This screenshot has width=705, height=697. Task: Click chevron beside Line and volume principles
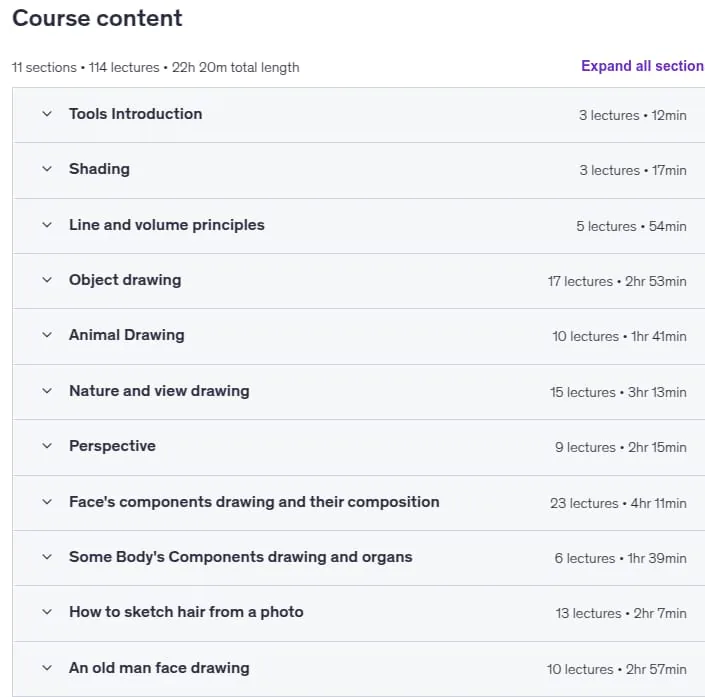coord(47,225)
